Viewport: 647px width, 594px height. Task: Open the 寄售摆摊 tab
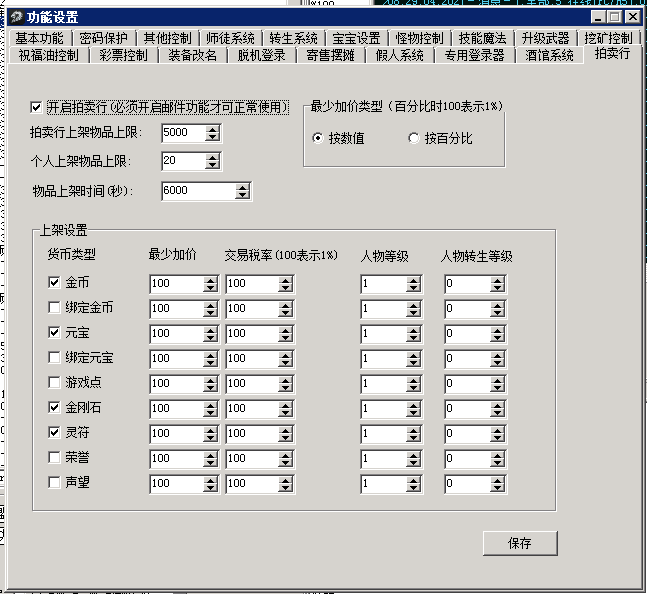[331, 55]
